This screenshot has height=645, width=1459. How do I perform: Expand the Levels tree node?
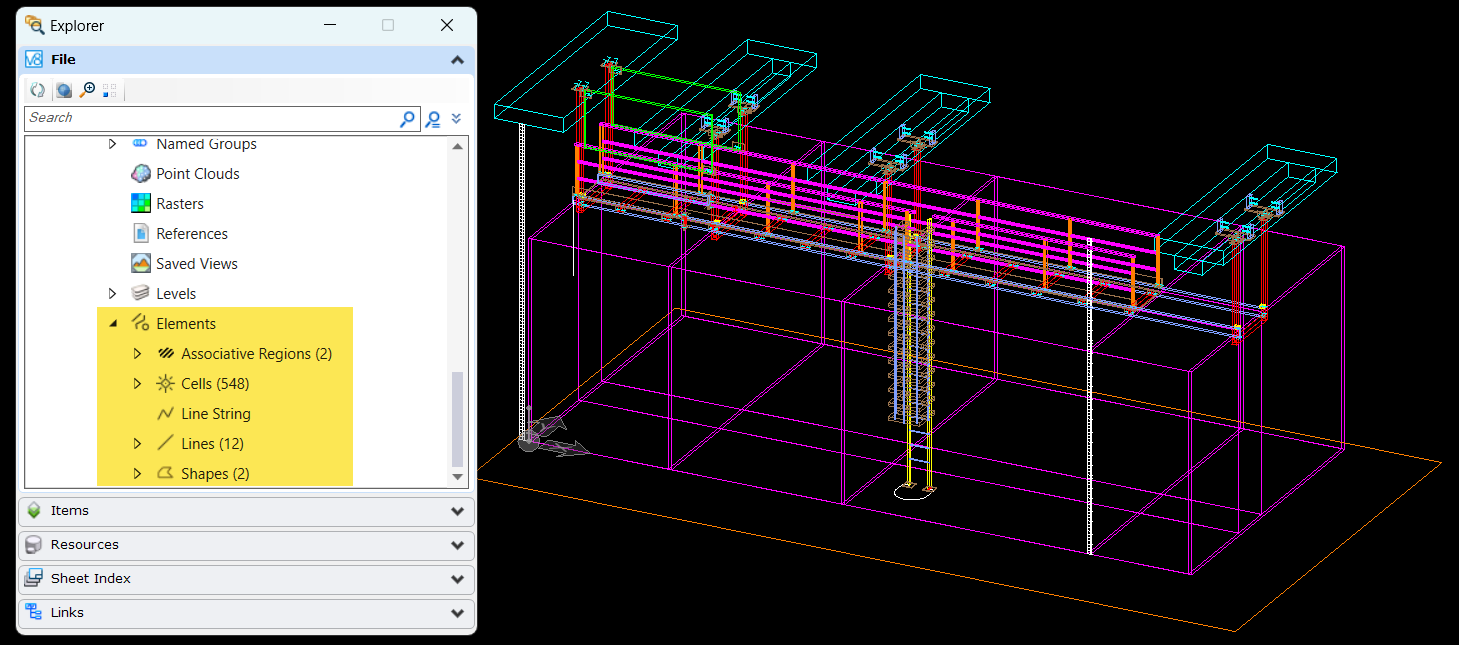(112, 294)
